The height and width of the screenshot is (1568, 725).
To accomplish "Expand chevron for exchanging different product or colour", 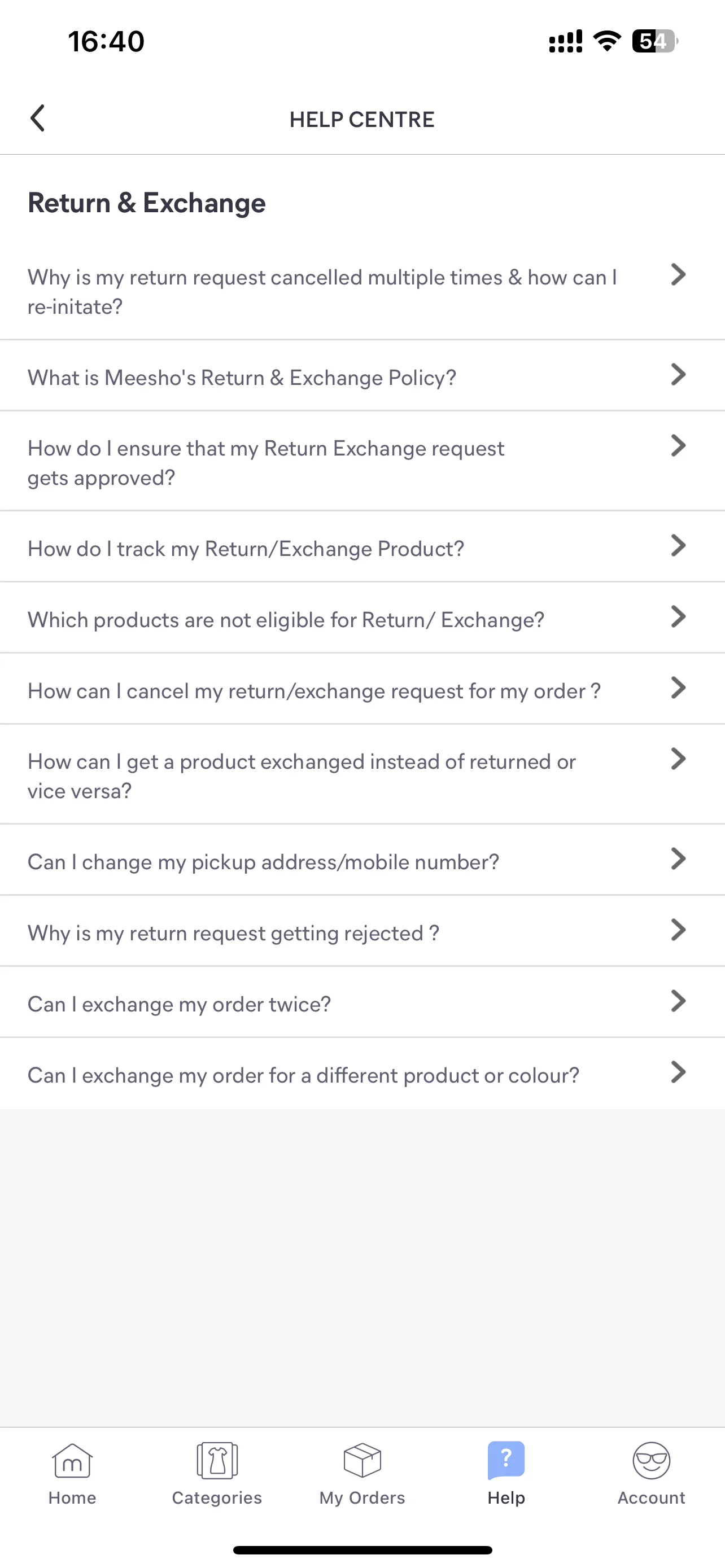I will [x=678, y=1072].
